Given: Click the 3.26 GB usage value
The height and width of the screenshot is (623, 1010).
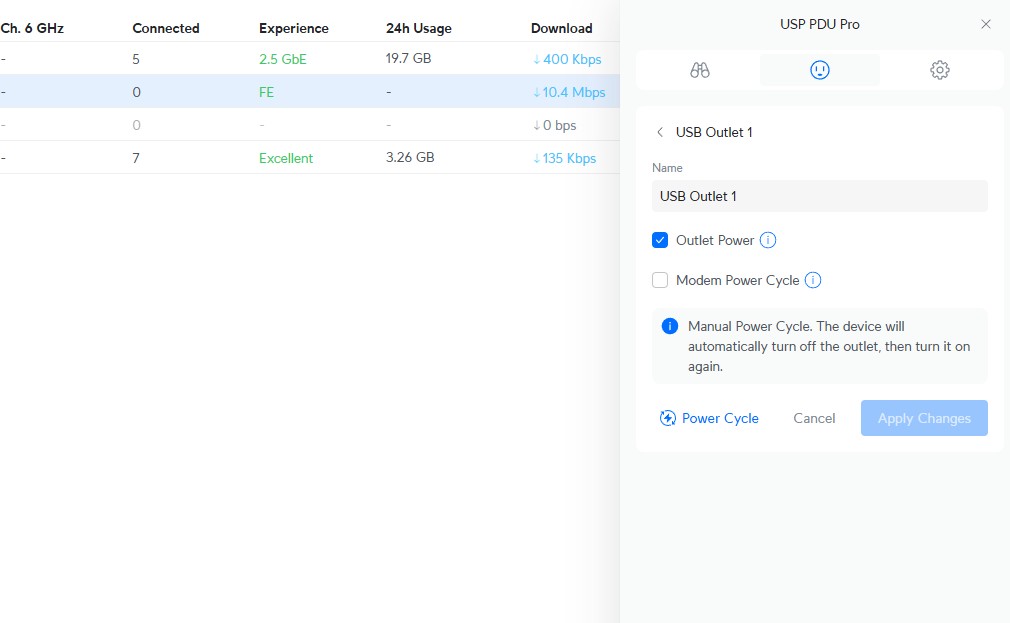Looking at the screenshot, I should (x=410, y=158).
